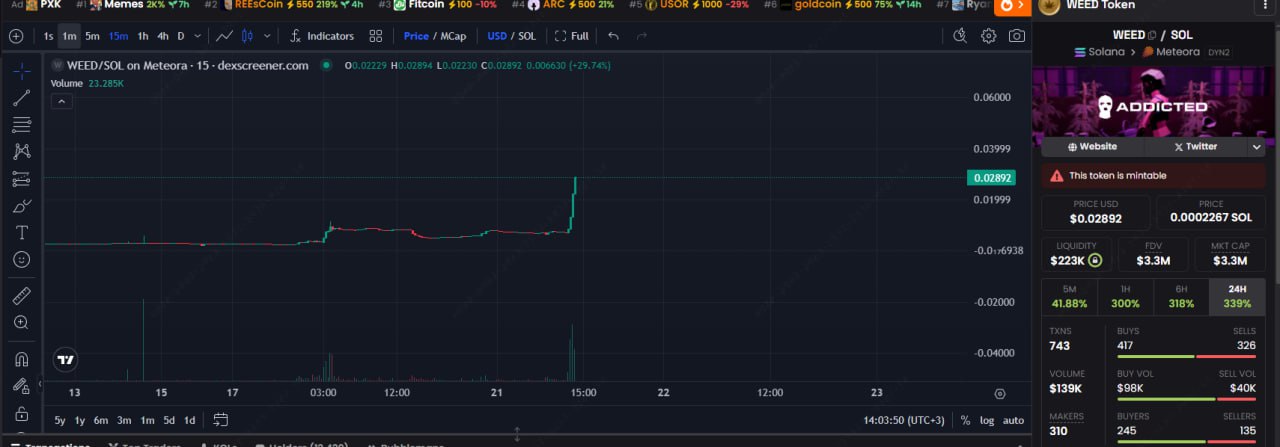Expand the timeframe interval dropdown arrow
This screenshot has width=1280, height=447.
[197, 36]
